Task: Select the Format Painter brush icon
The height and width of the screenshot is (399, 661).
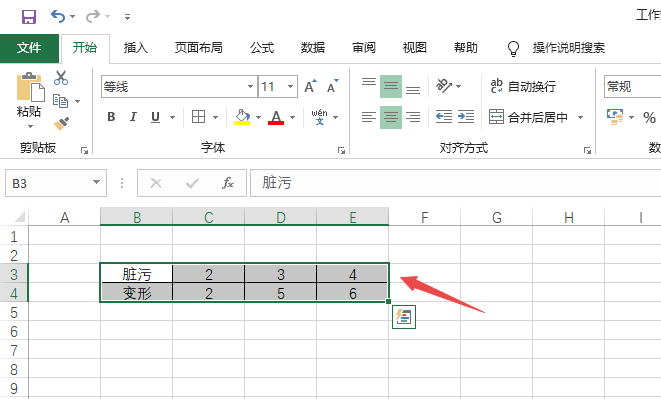Action: point(61,124)
